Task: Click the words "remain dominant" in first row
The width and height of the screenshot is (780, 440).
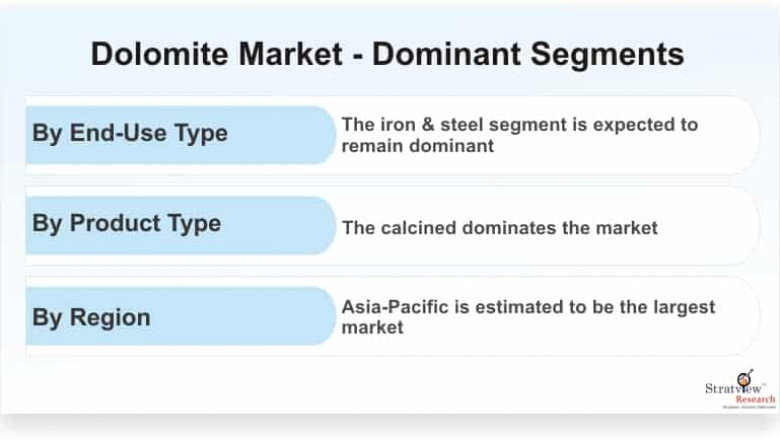Action: click(x=418, y=146)
